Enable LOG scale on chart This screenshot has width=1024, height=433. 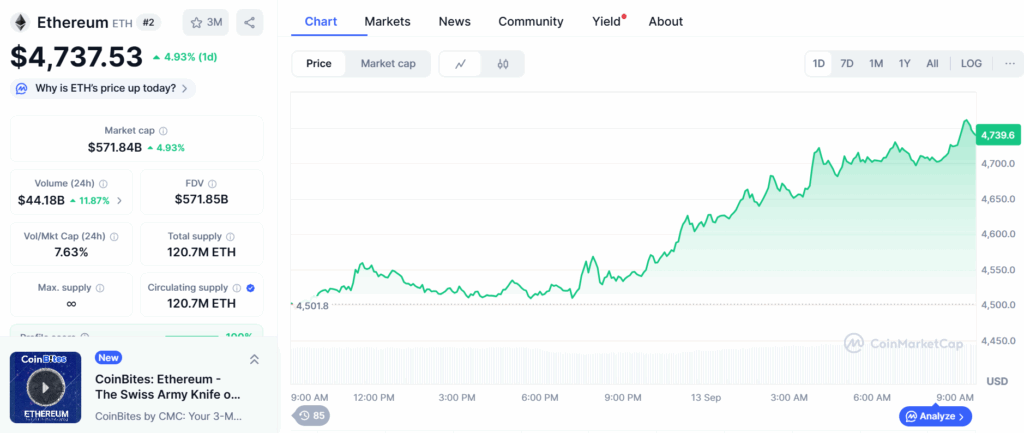pos(971,63)
